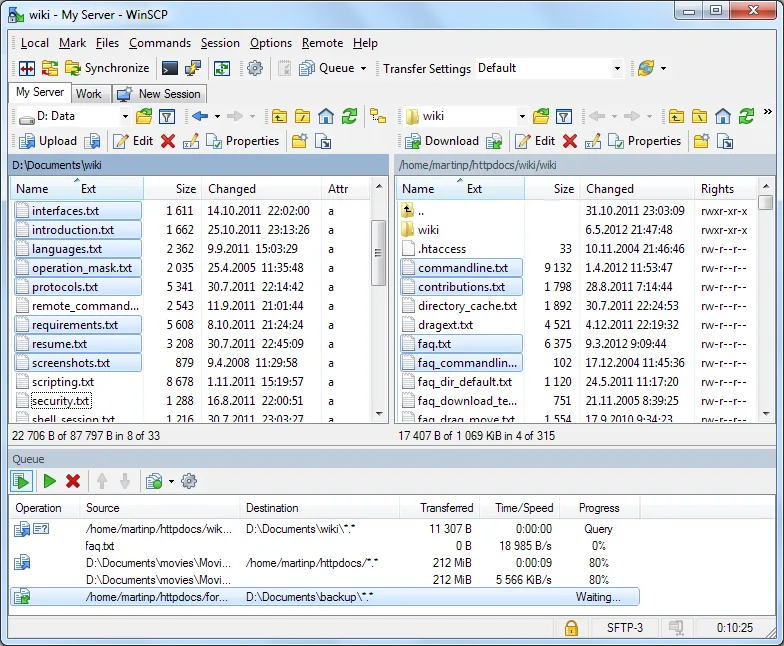Screen dimensions: 784x646
Task: Open the preferences gear icon in main toolbar
Action: [x=255, y=68]
